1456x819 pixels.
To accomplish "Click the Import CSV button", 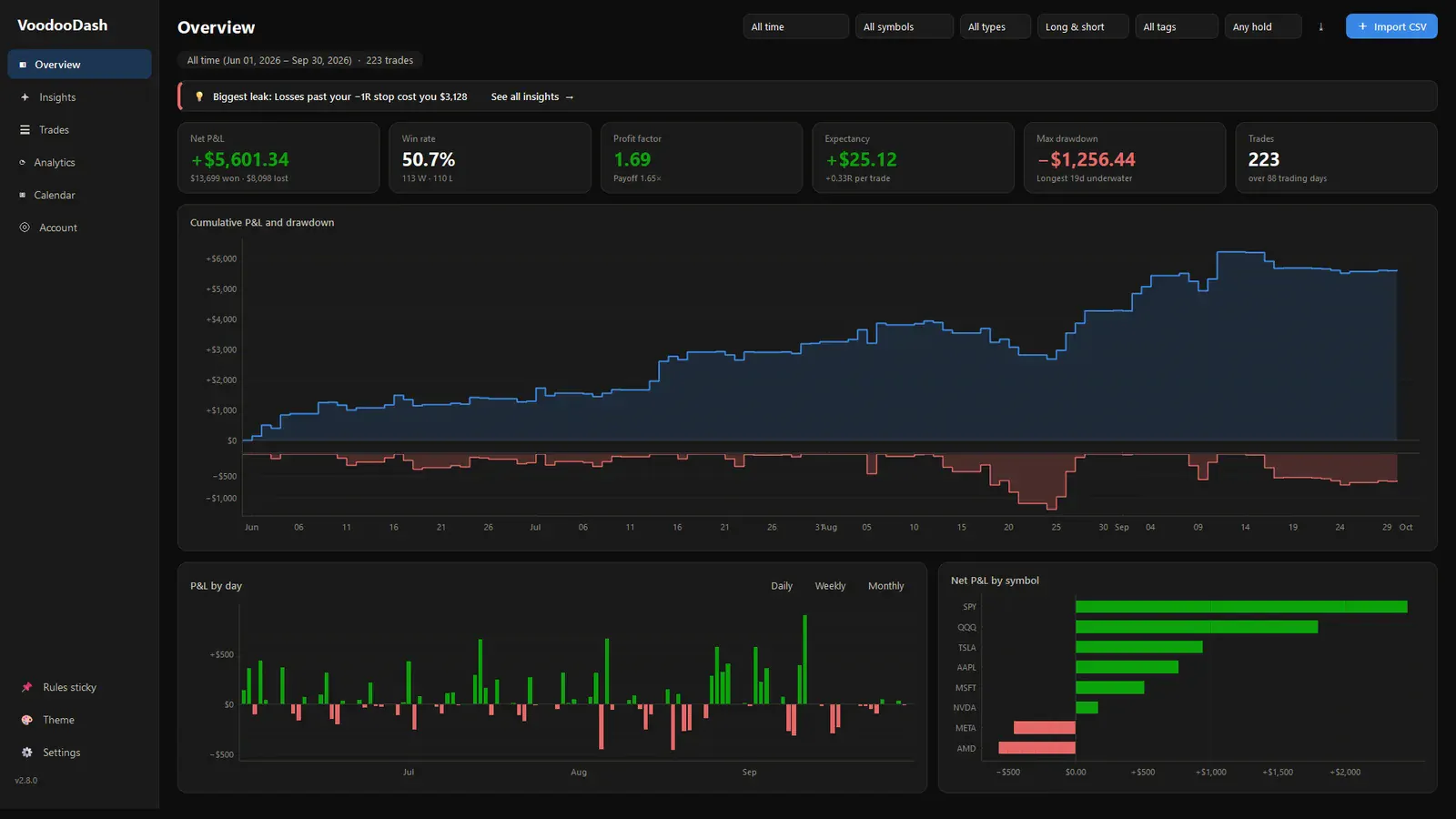I will click(1391, 26).
